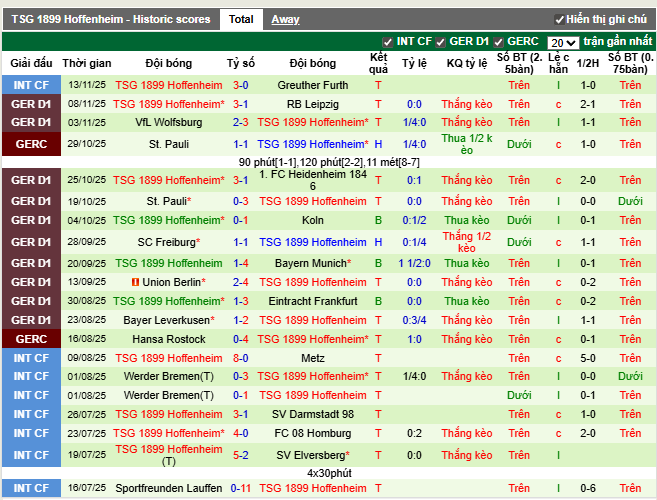Click the Thua 1/2 kèo result for St. Pauli cup
The image size is (657, 500).
pyautogui.click(x=467, y=144)
